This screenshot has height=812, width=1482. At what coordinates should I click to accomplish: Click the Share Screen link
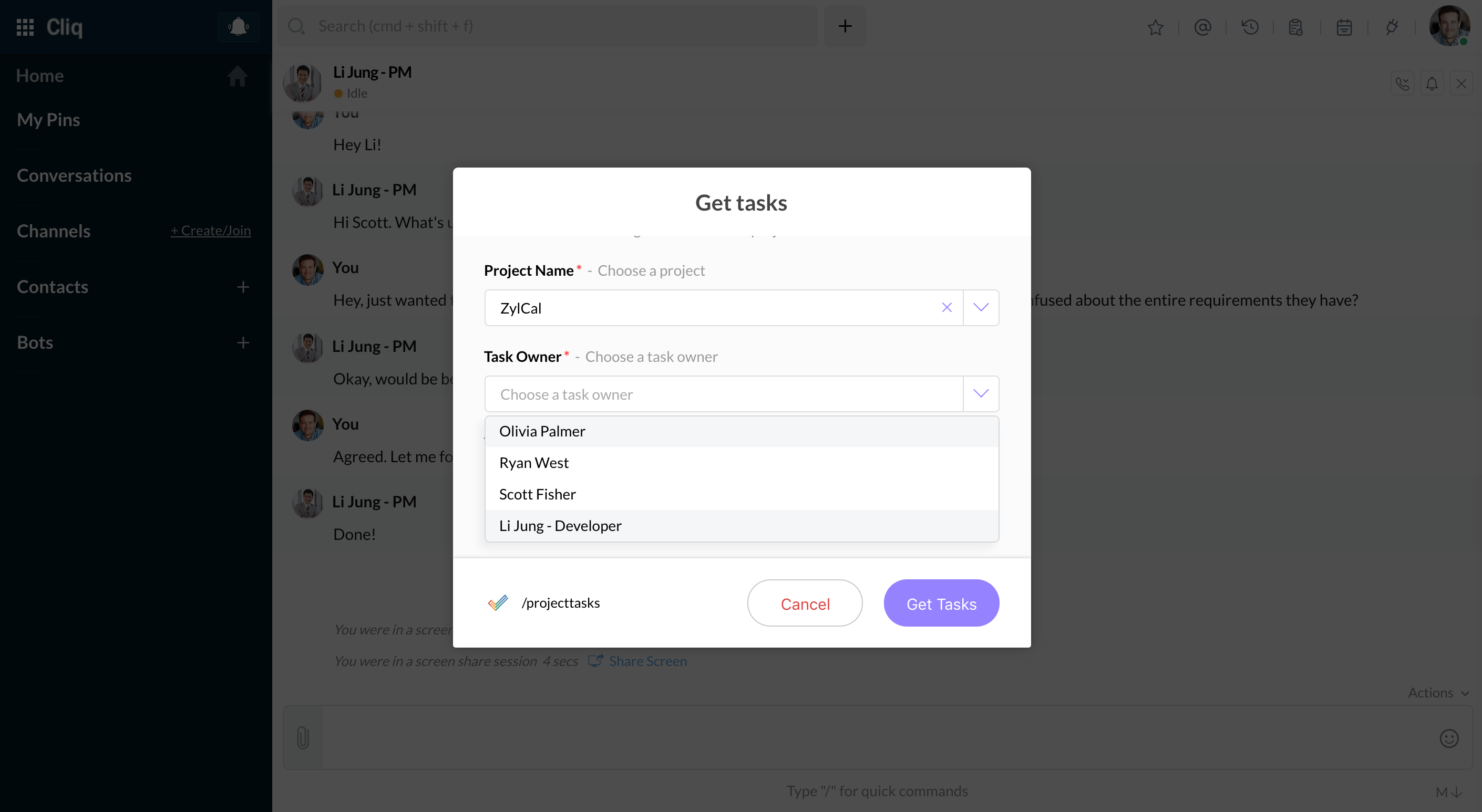pos(648,661)
